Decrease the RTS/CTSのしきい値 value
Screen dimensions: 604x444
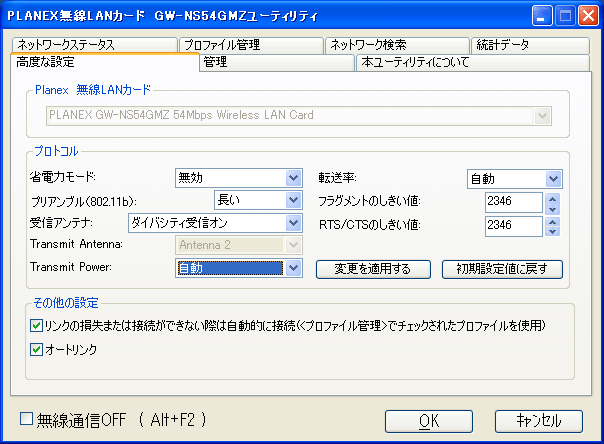[553, 232]
